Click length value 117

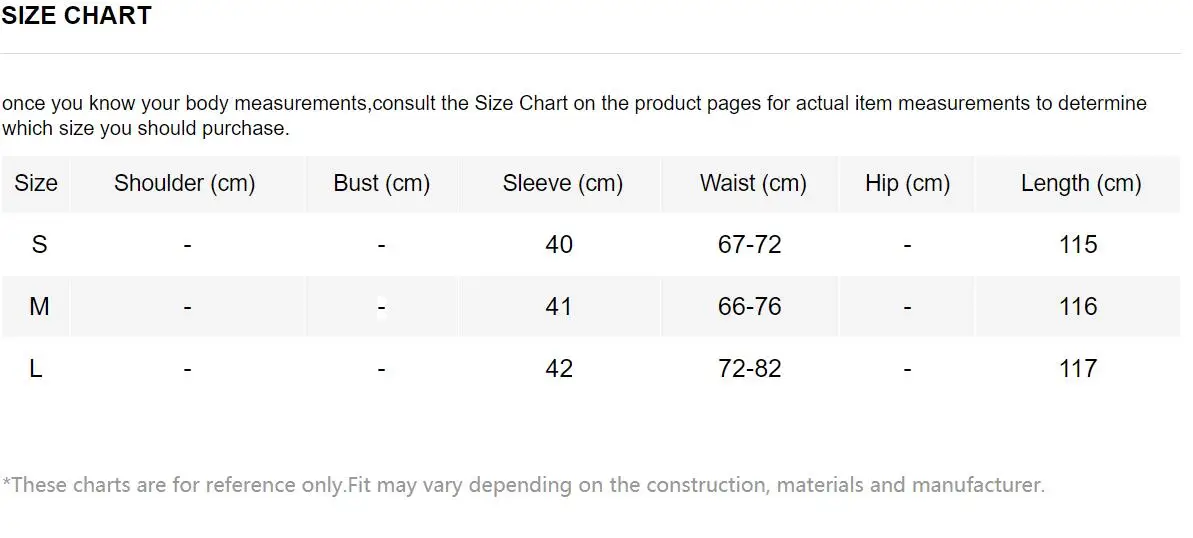[1078, 368]
